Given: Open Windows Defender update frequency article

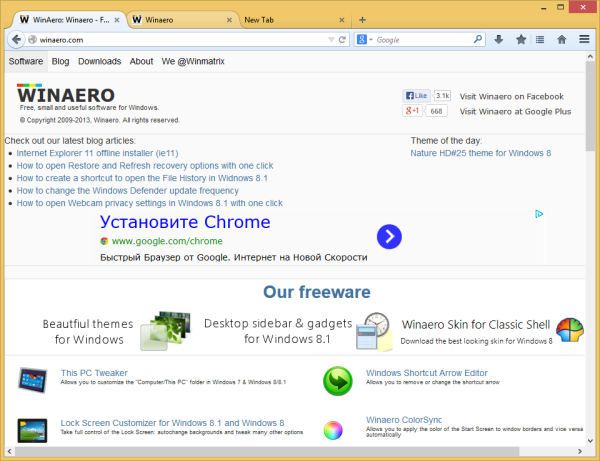Looking at the screenshot, I should pyautogui.click(x=127, y=191).
